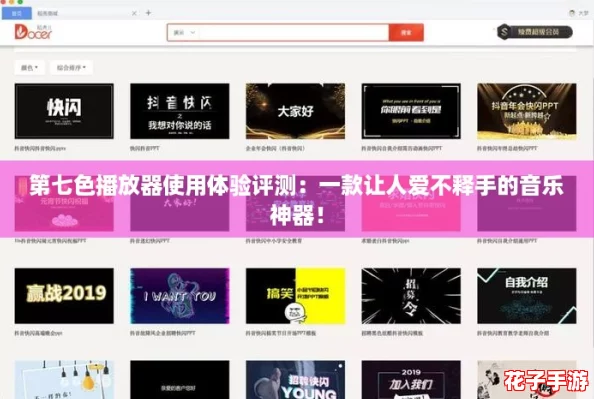The image size is (594, 399).
Task: Click the dark membership button
Action: (x=535, y=32)
